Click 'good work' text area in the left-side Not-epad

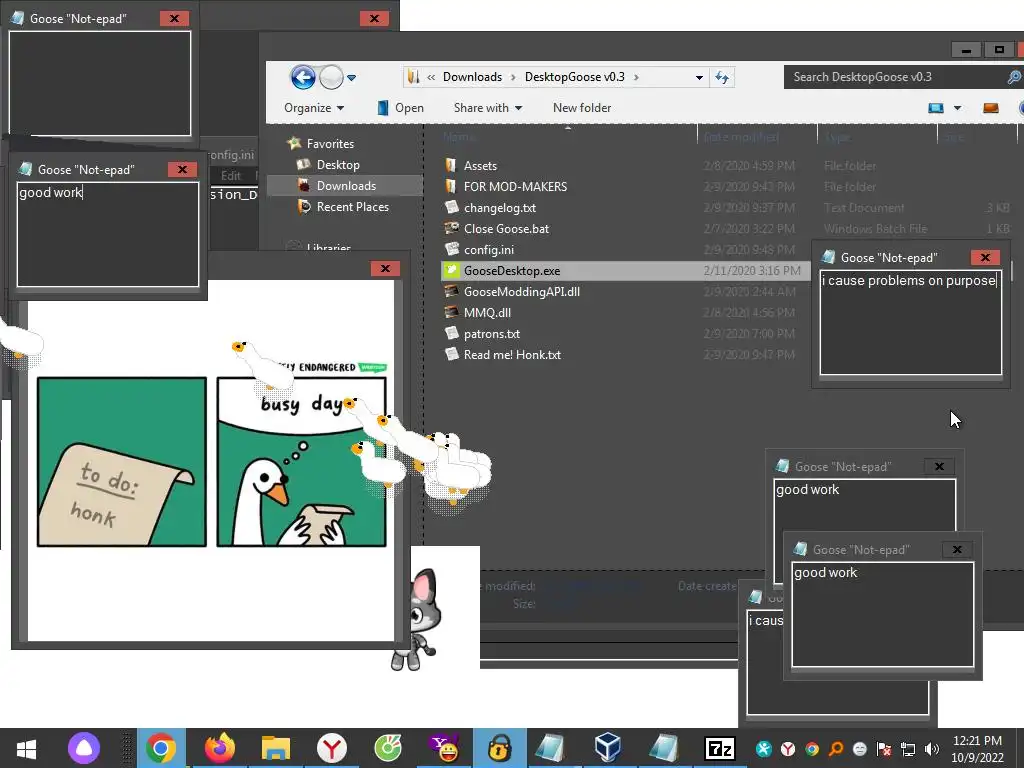[108, 234]
